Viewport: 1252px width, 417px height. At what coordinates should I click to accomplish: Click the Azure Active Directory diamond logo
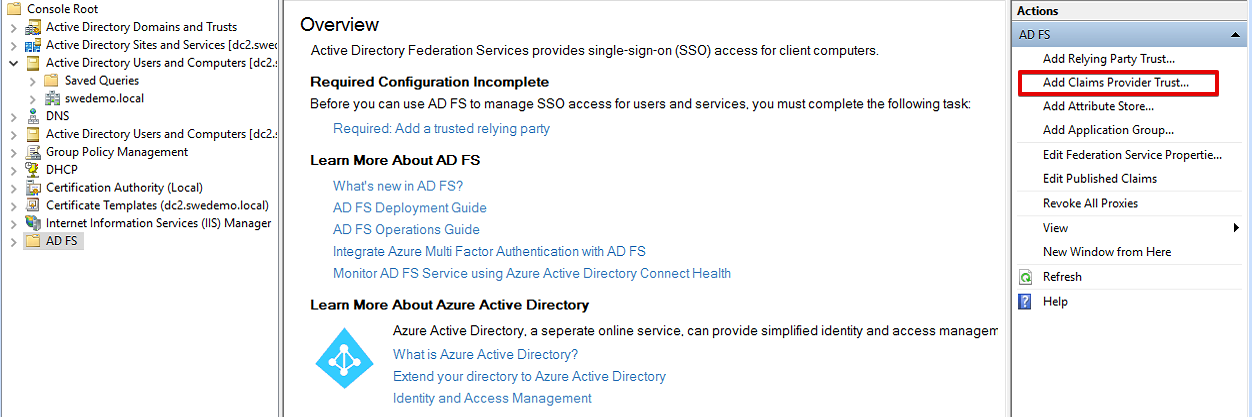coord(344,359)
